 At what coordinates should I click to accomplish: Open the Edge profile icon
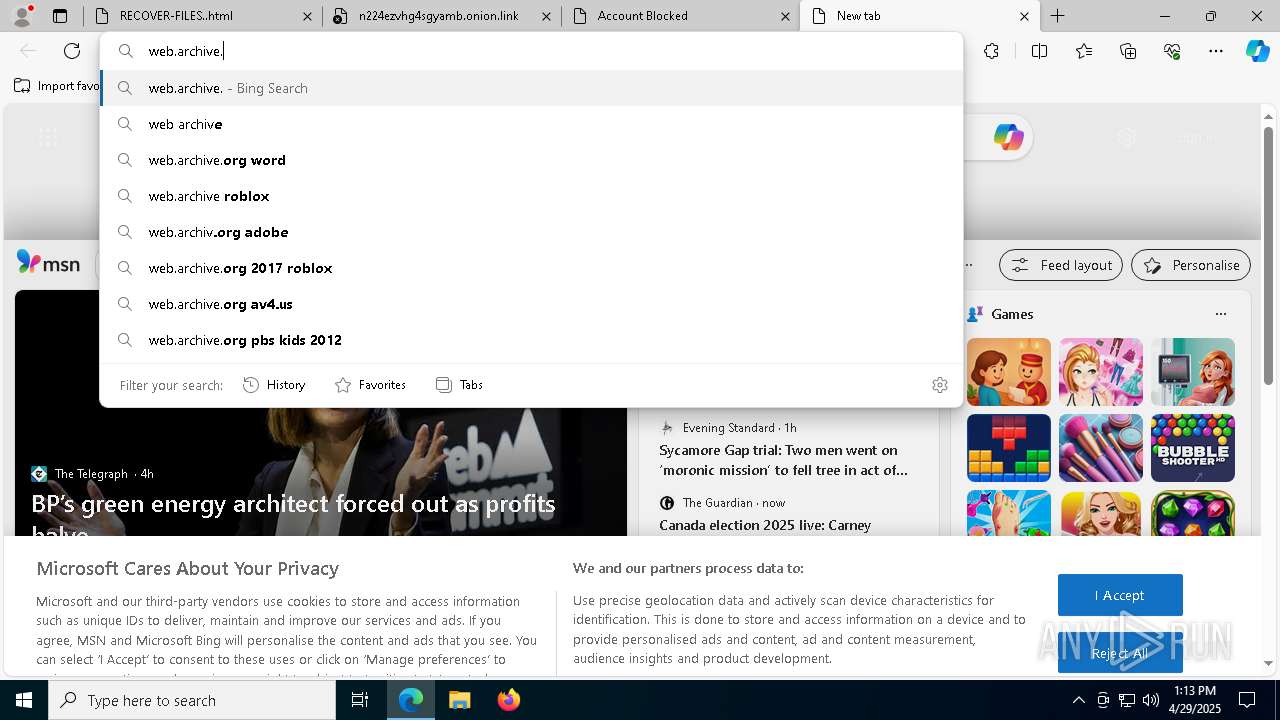click(24, 16)
